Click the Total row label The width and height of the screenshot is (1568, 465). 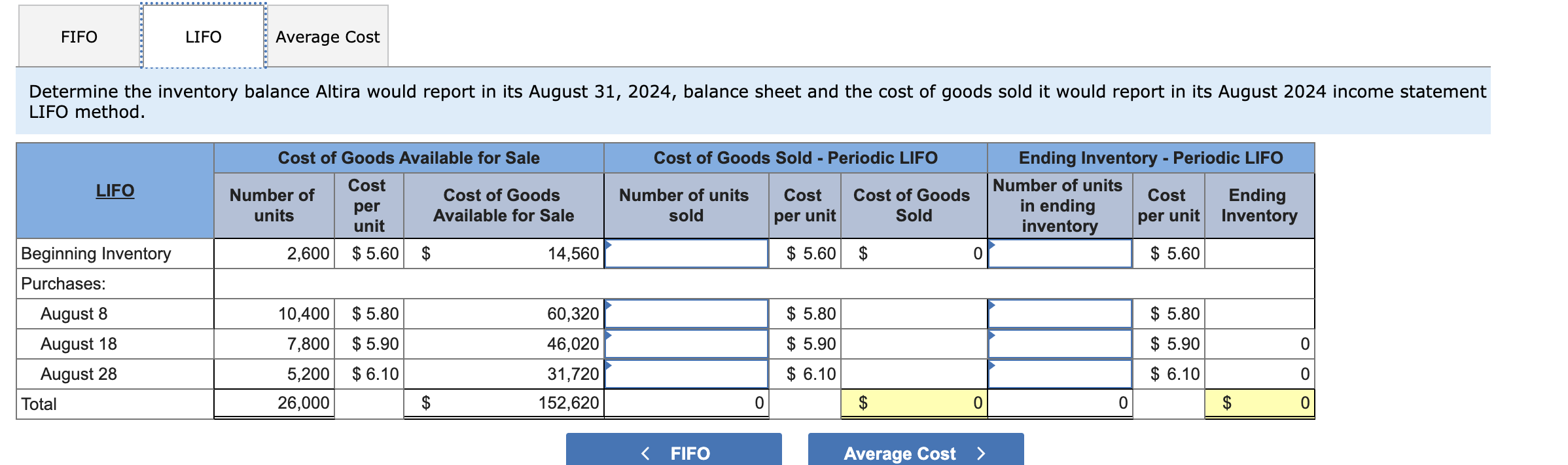click(39, 404)
